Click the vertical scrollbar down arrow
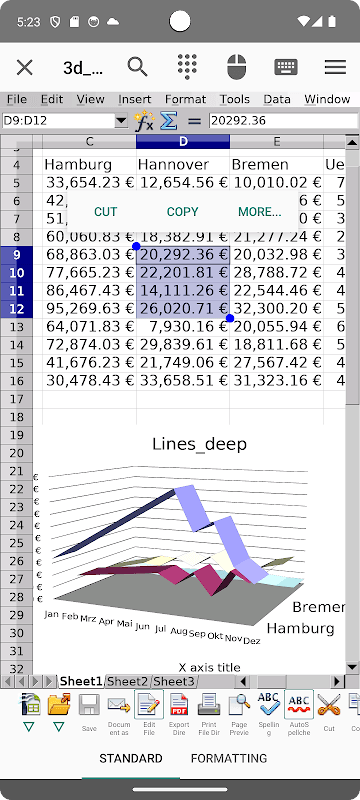 pyautogui.click(x=352, y=667)
